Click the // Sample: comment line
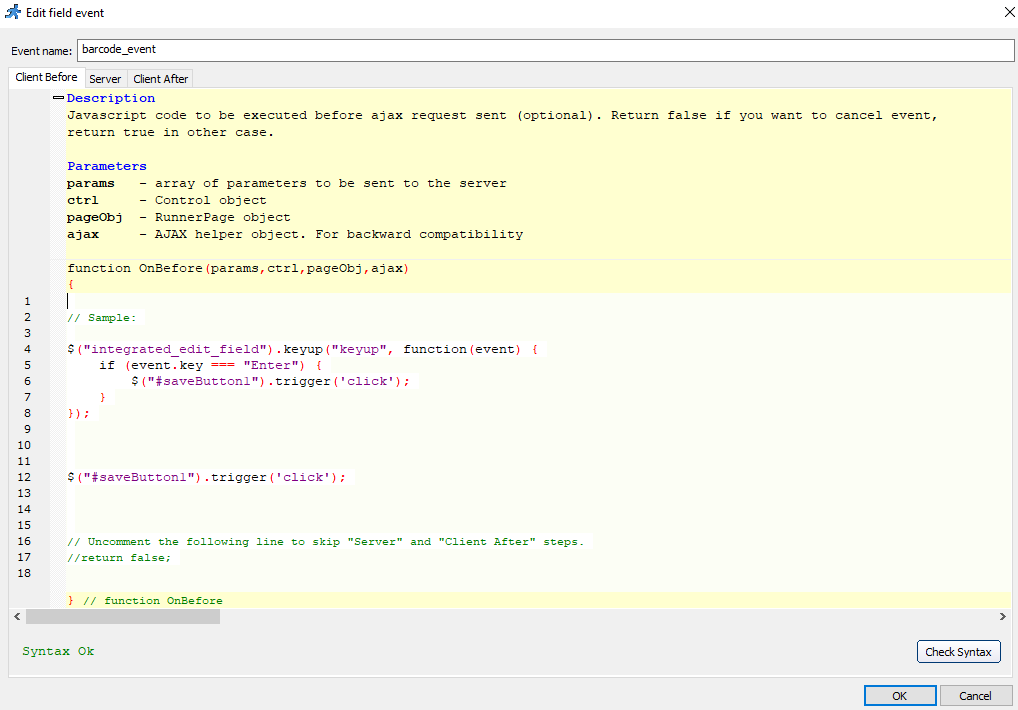1018x710 pixels. coord(100,317)
